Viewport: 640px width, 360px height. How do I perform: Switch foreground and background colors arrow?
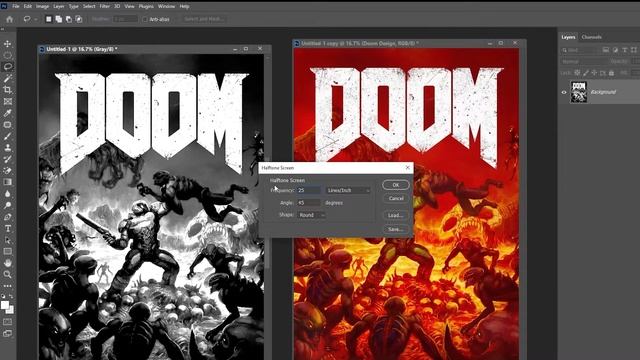[11, 297]
